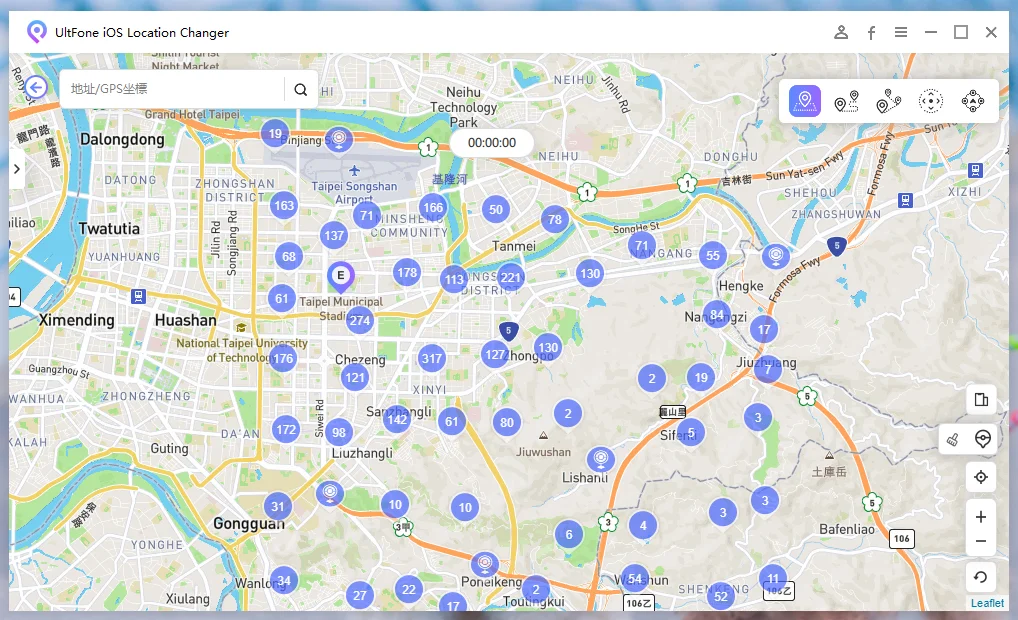Center map on current location

tap(981, 477)
